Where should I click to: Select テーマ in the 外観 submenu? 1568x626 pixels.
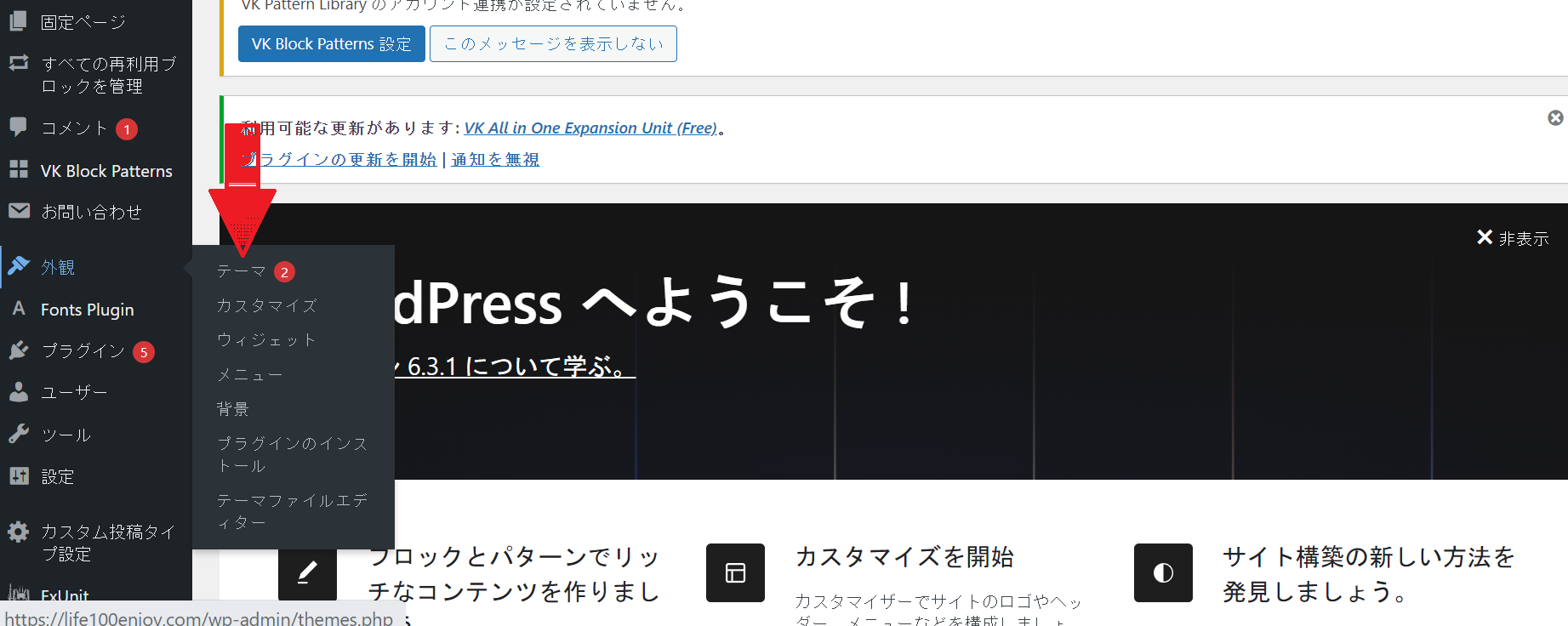(242, 271)
